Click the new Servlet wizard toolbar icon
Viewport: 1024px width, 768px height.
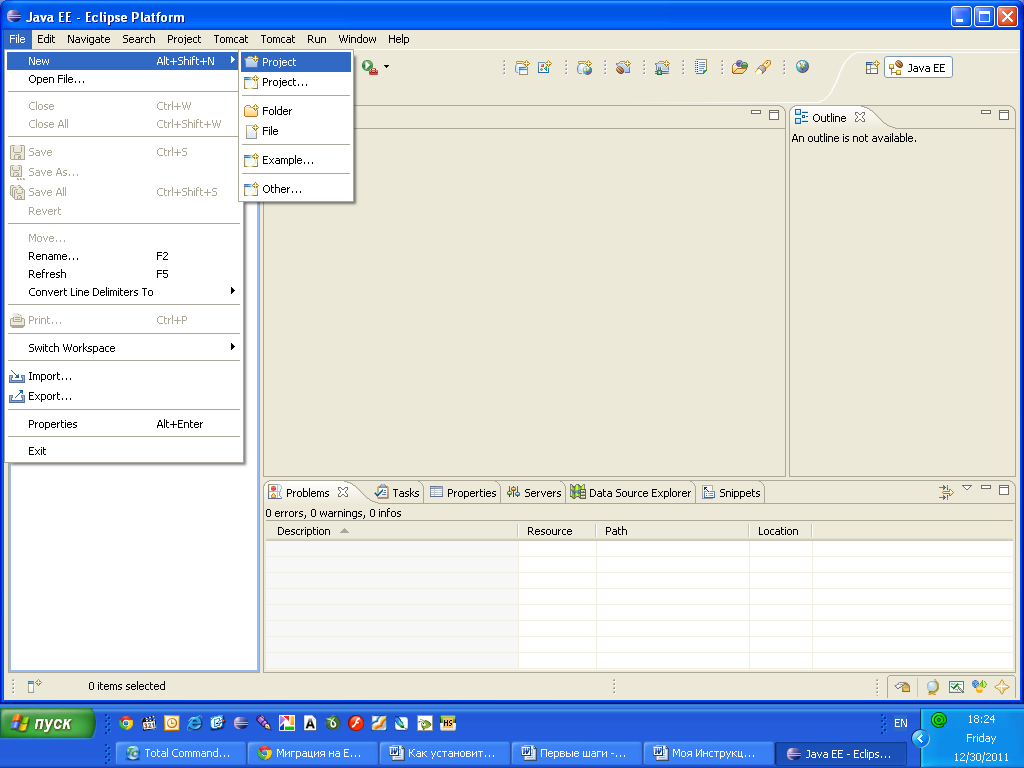pyautogui.click(x=545, y=67)
